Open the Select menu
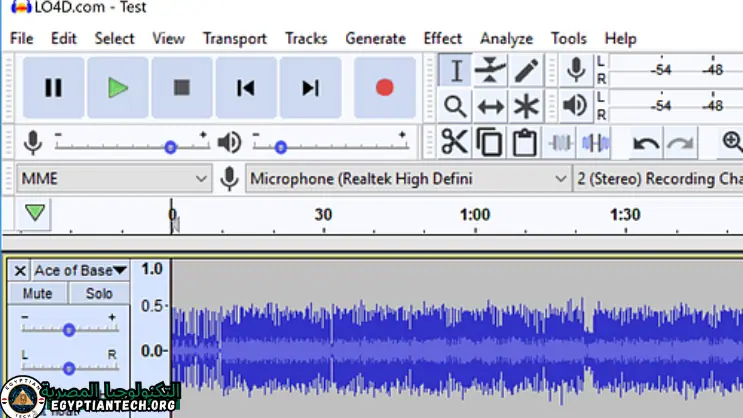The height and width of the screenshot is (418, 743). [114, 38]
